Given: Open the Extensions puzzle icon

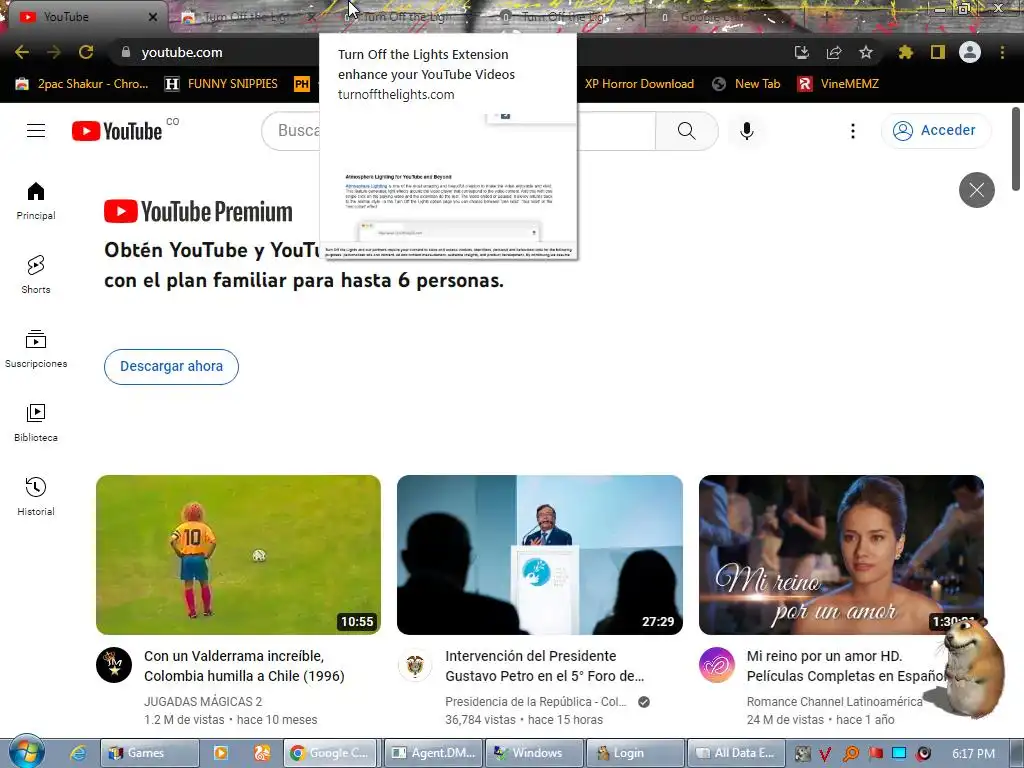Looking at the screenshot, I should click(905, 52).
